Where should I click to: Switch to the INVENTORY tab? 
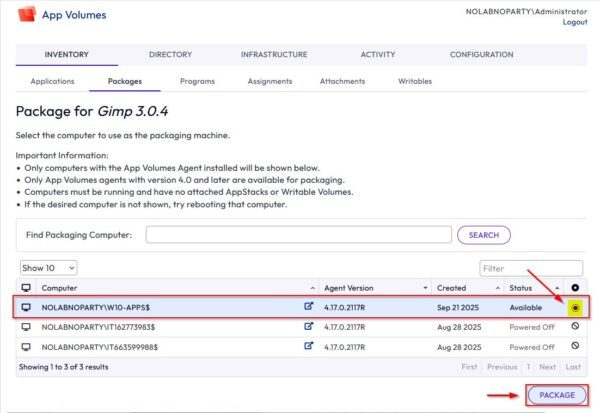[67, 54]
